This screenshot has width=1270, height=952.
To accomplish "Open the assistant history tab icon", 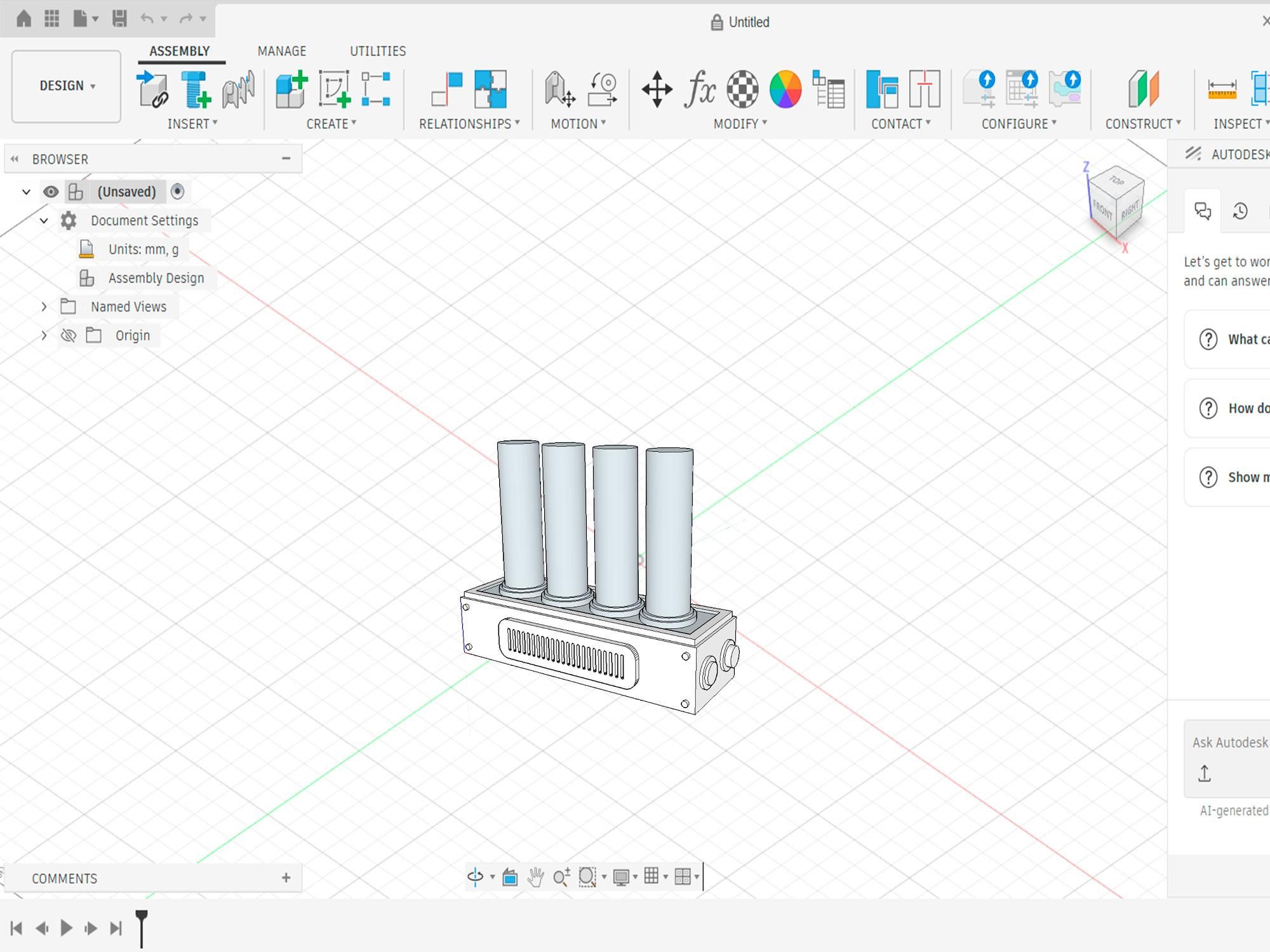I will [1240, 211].
